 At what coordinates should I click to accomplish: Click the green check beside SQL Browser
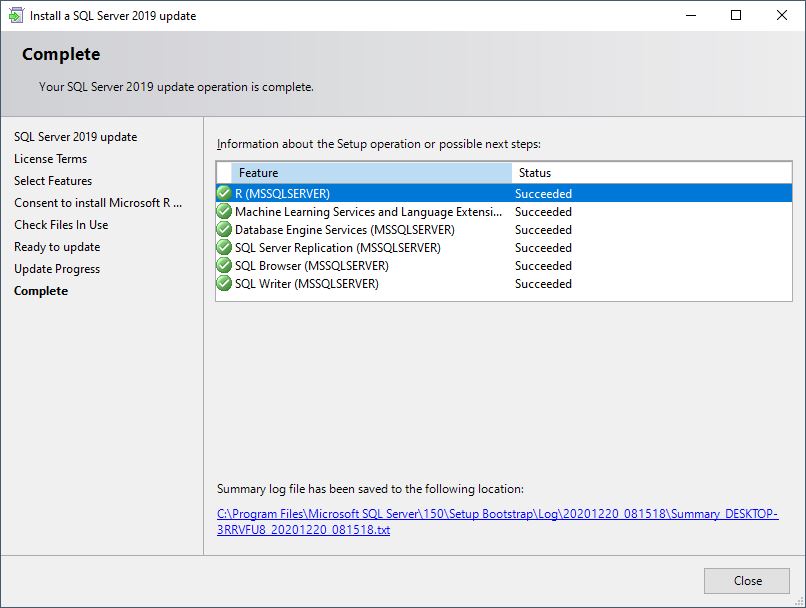pyautogui.click(x=224, y=266)
